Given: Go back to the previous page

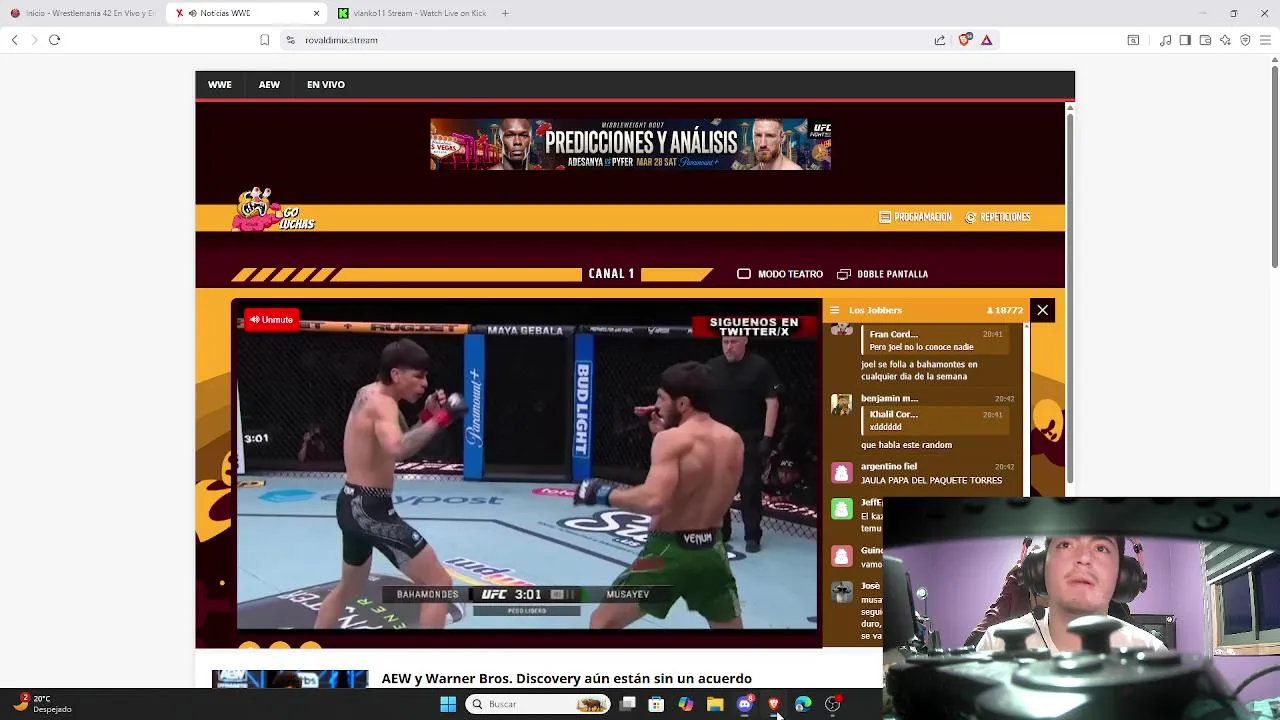Looking at the screenshot, I should tap(14, 40).
